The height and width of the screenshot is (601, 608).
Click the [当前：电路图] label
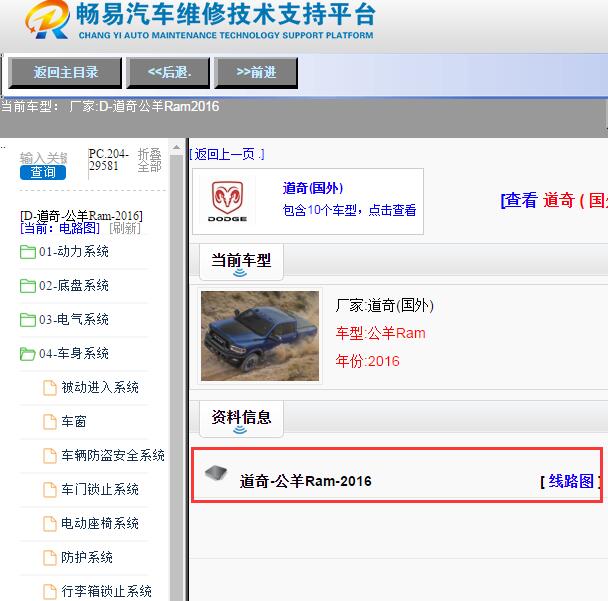pyautogui.click(x=60, y=228)
